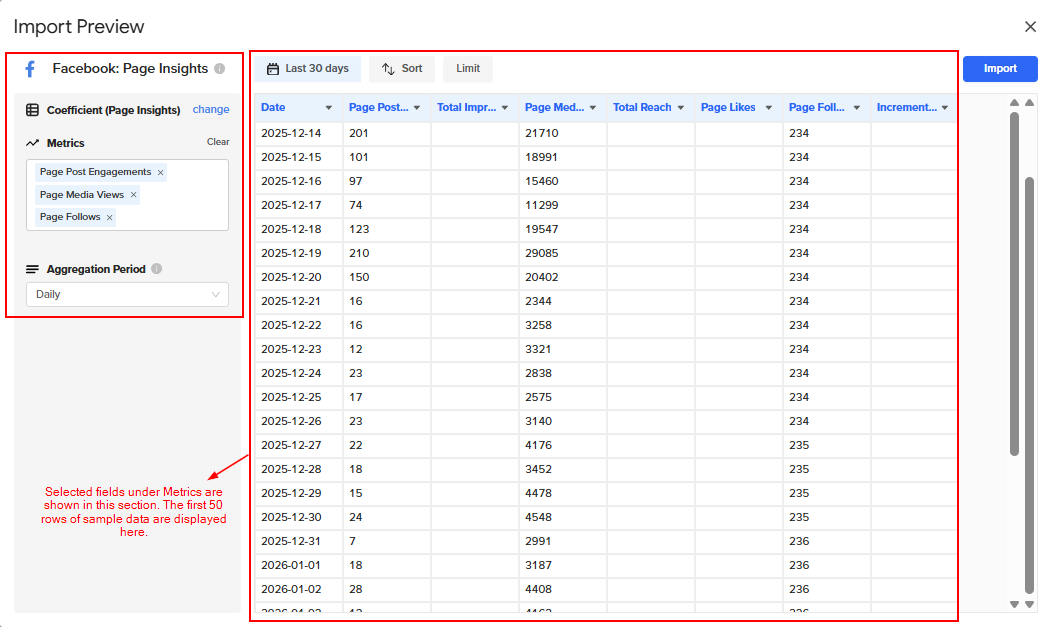The image size is (1049, 627).
Task: Click the Facebook logo icon
Action: (30, 69)
